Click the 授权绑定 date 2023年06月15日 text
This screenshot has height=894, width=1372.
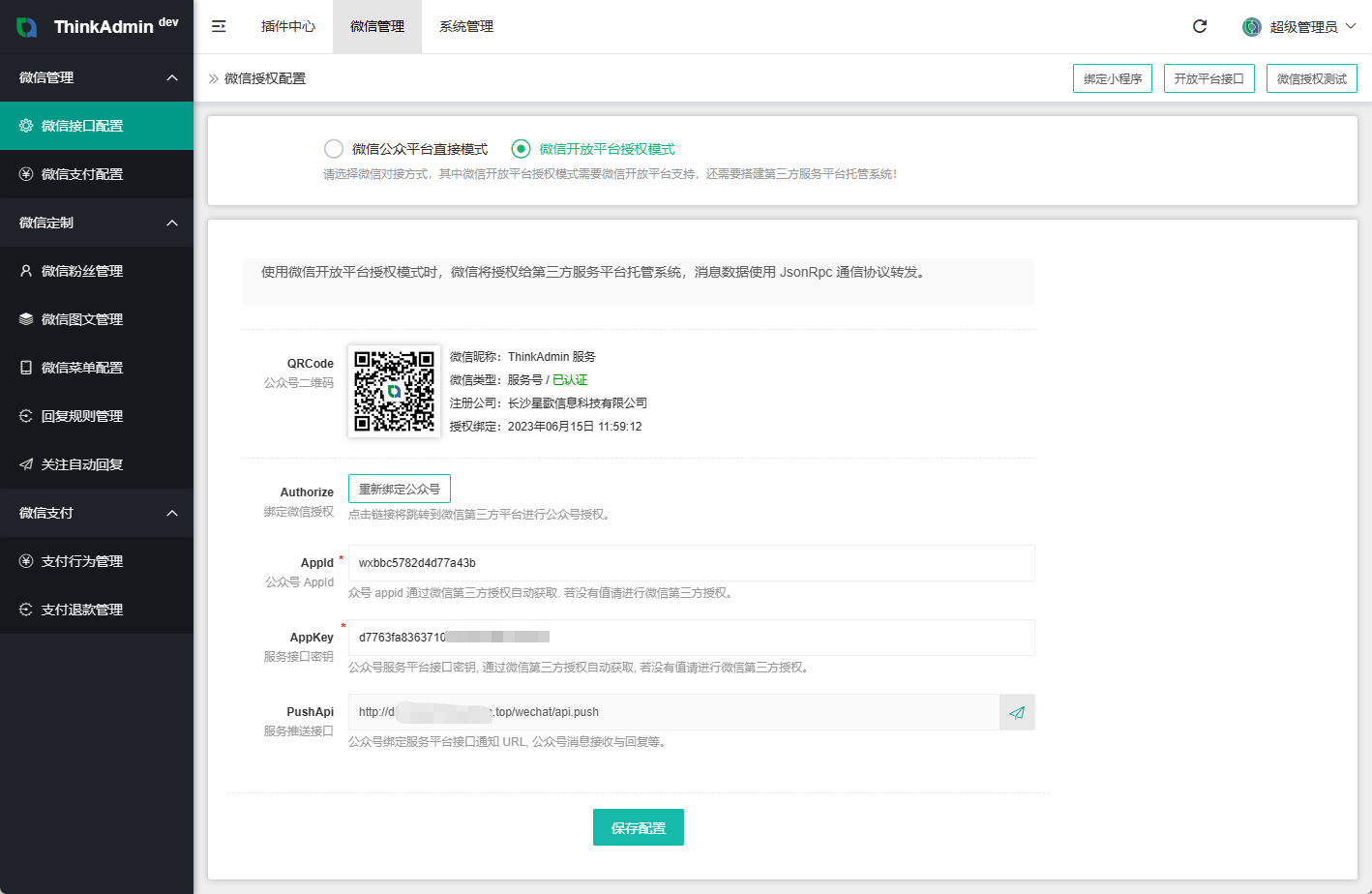click(575, 427)
